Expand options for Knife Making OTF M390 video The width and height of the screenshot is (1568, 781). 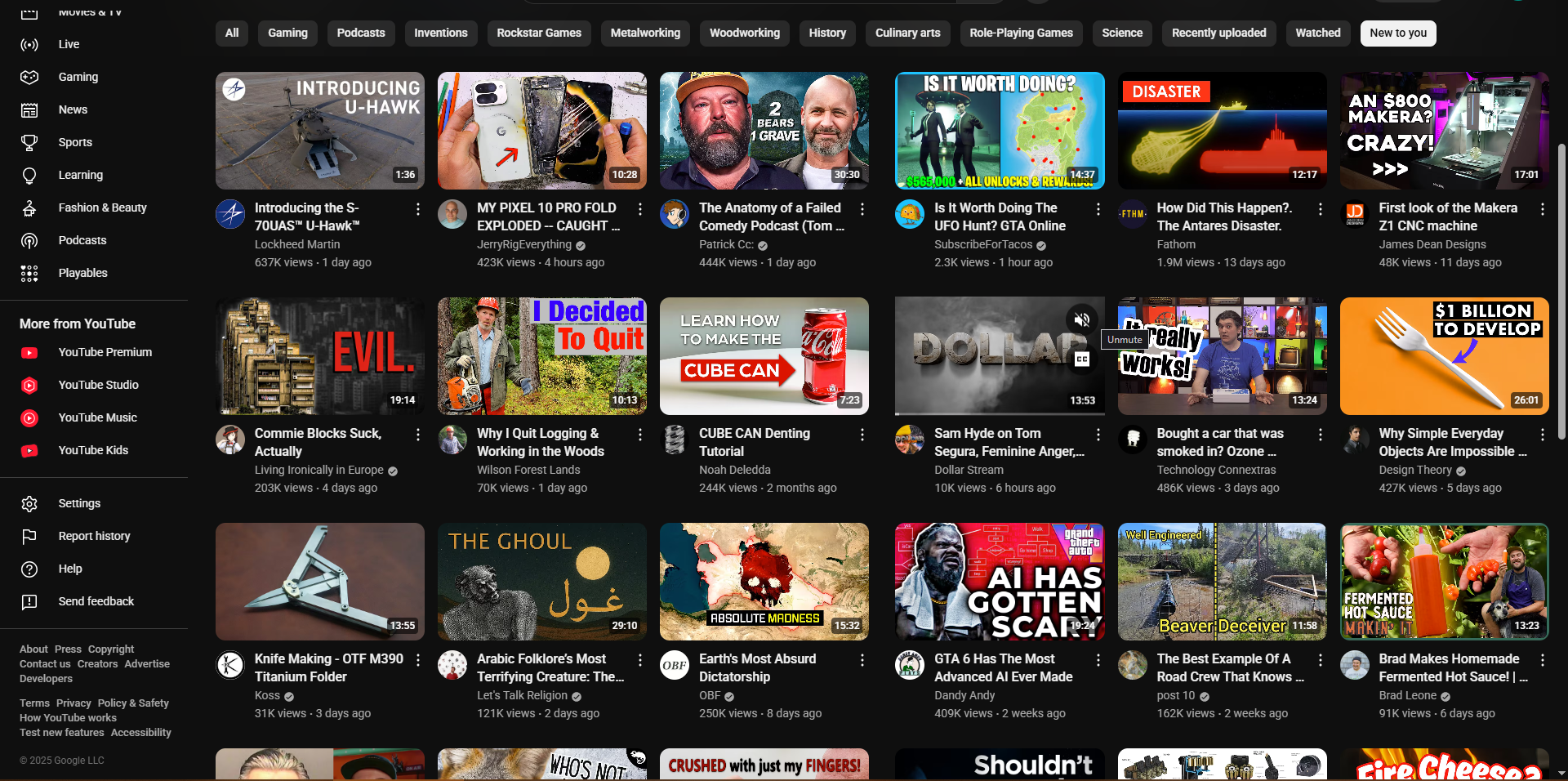pyautogui.click(x=418, y=660)
